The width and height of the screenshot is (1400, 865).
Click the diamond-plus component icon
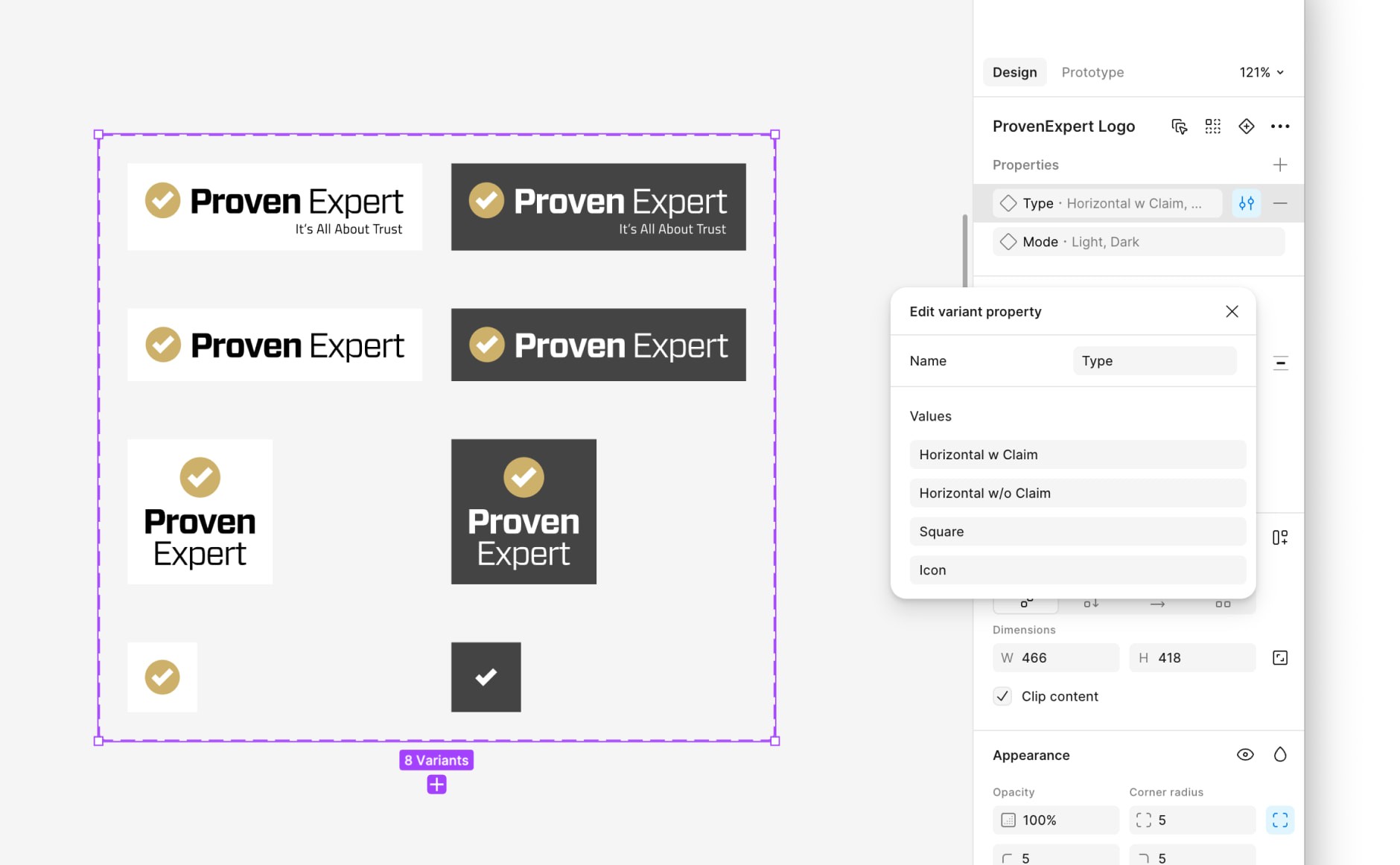tap(1247, 127)
